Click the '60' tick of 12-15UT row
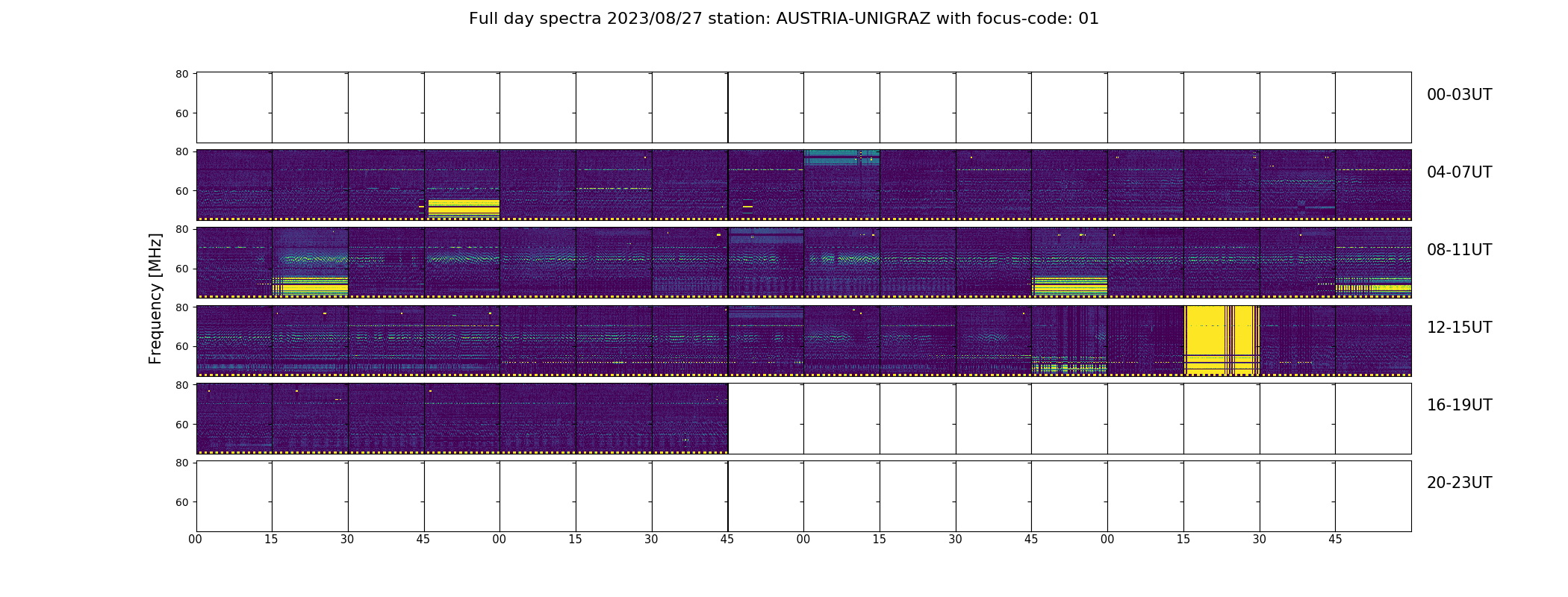 pos(181,346)
